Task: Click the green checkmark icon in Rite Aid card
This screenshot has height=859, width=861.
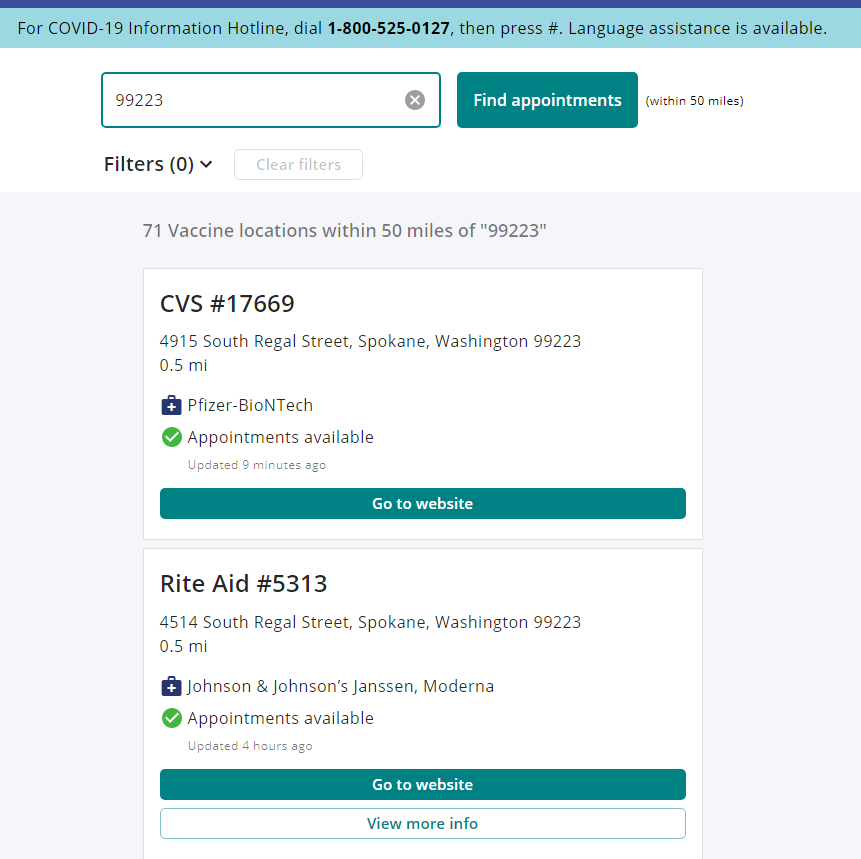Action: (x=171, y=718)
